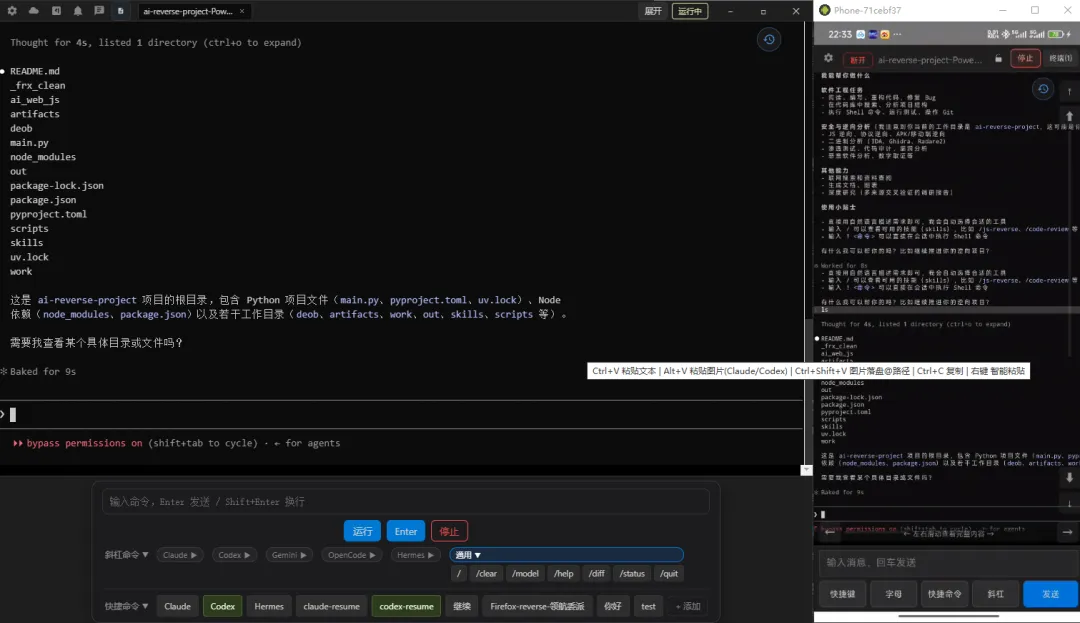
Task: Click thin up arrow in phone terminal
Action: point(1069,91)
